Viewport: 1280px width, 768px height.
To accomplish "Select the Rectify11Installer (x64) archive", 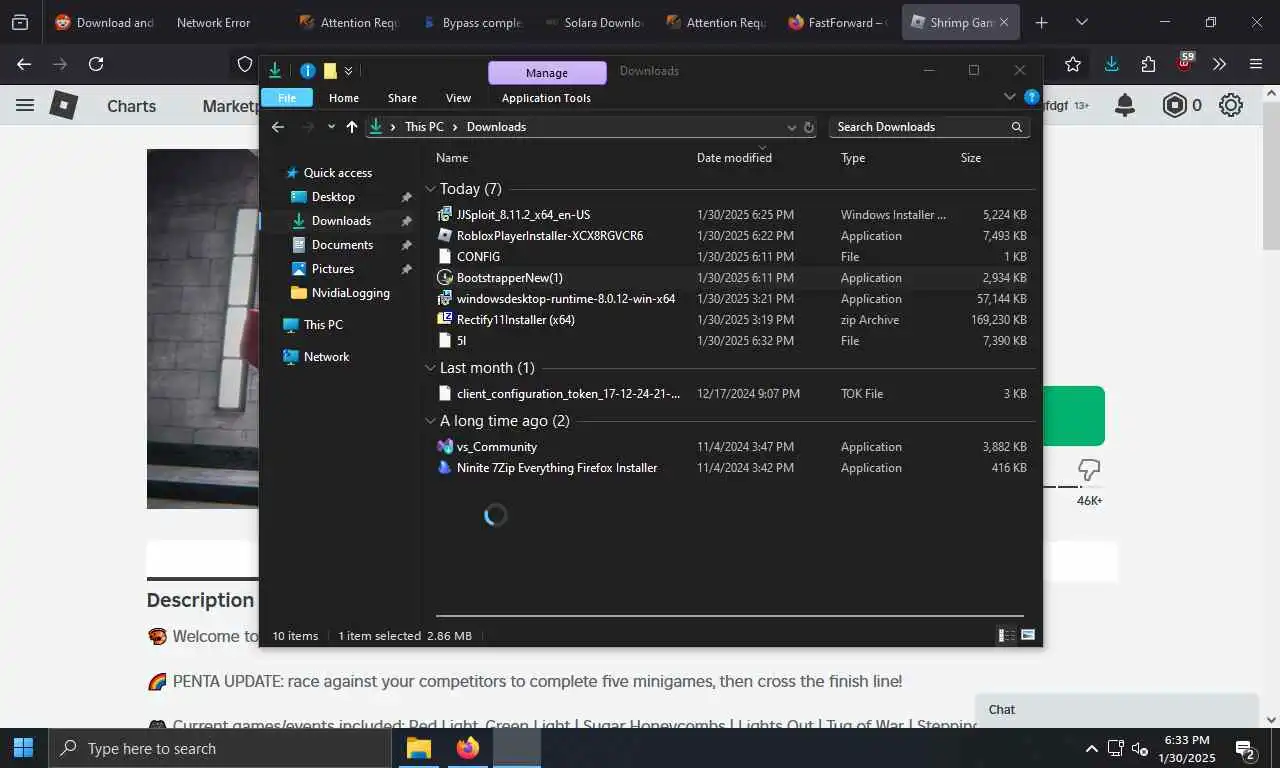I will (732, 320).
